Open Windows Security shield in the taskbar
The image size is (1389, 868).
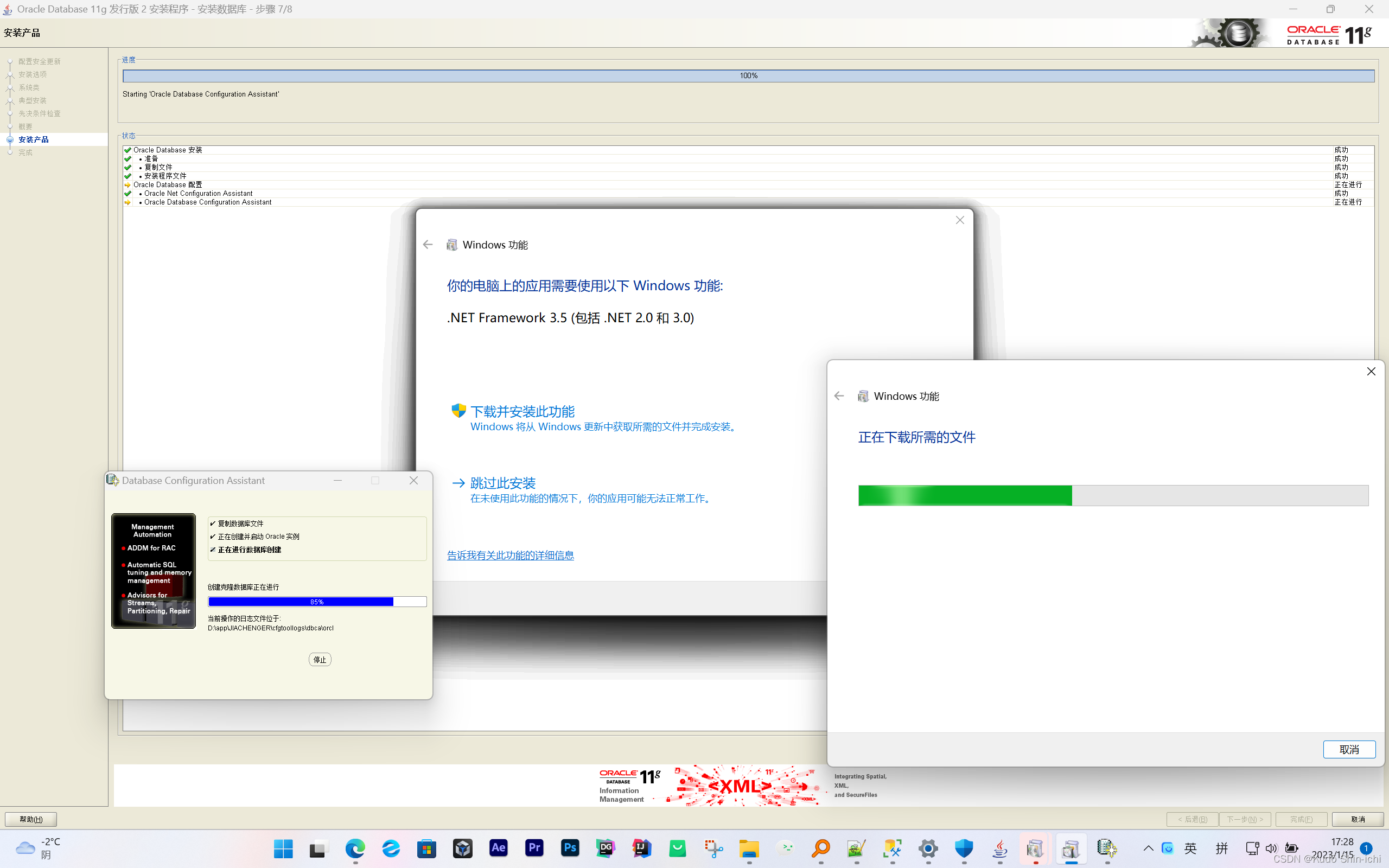pos(964,848)
